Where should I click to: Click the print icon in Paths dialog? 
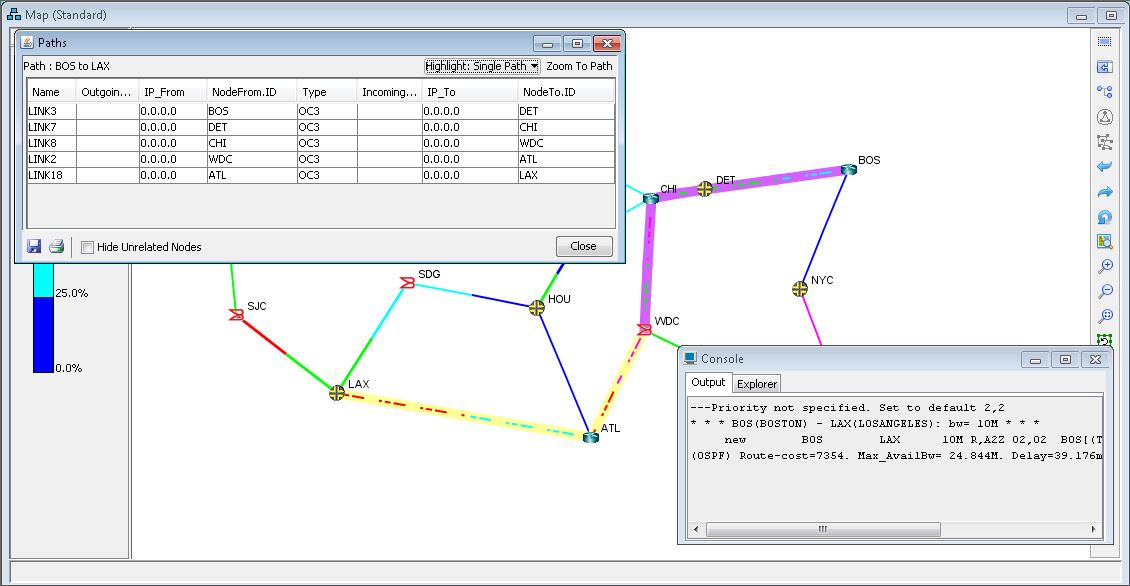57,247
